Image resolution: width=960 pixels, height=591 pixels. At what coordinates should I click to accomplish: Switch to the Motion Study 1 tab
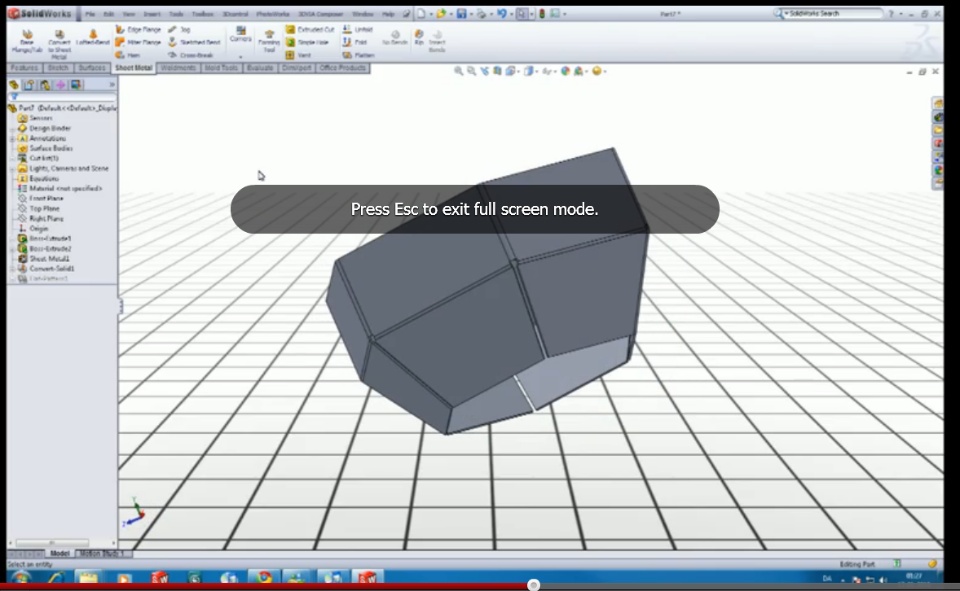102,554
